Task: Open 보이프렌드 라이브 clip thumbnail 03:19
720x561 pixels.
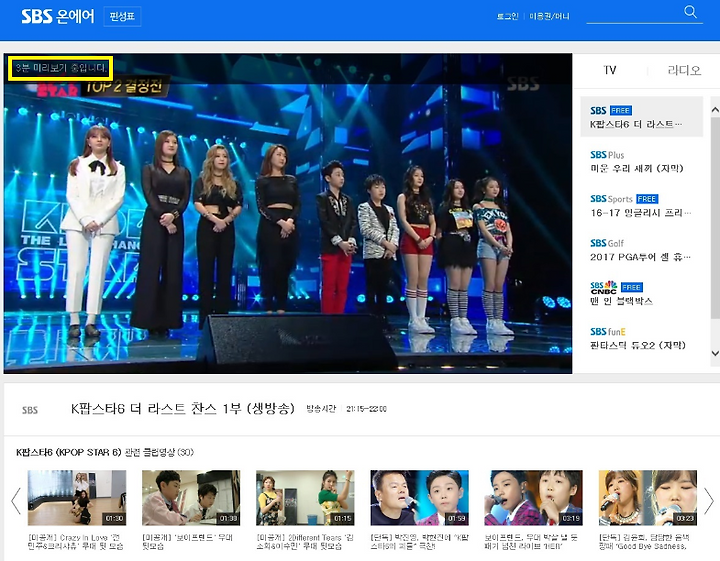Action: 534,498
